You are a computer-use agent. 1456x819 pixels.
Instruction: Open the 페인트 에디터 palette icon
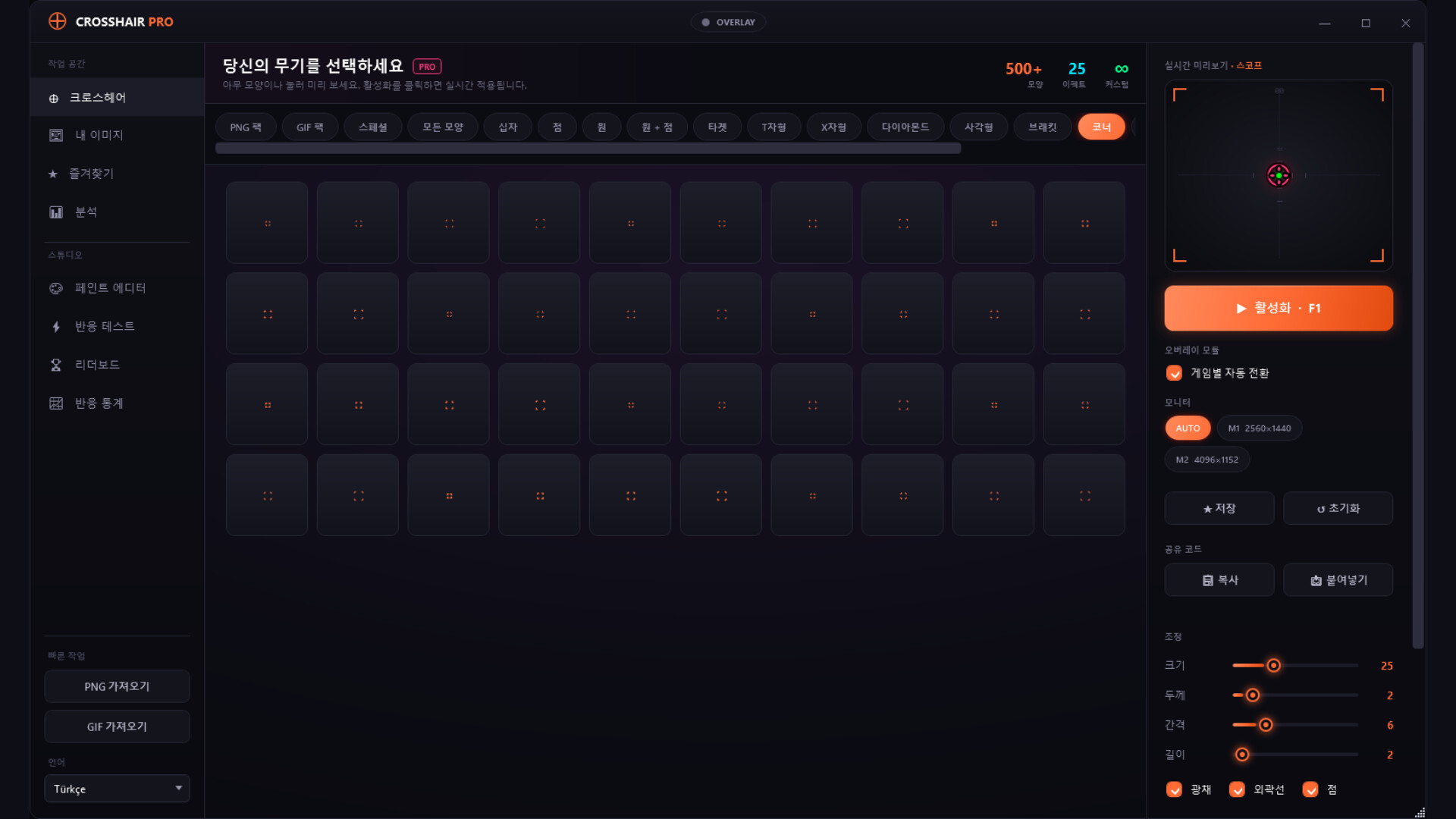pos(56,288)
